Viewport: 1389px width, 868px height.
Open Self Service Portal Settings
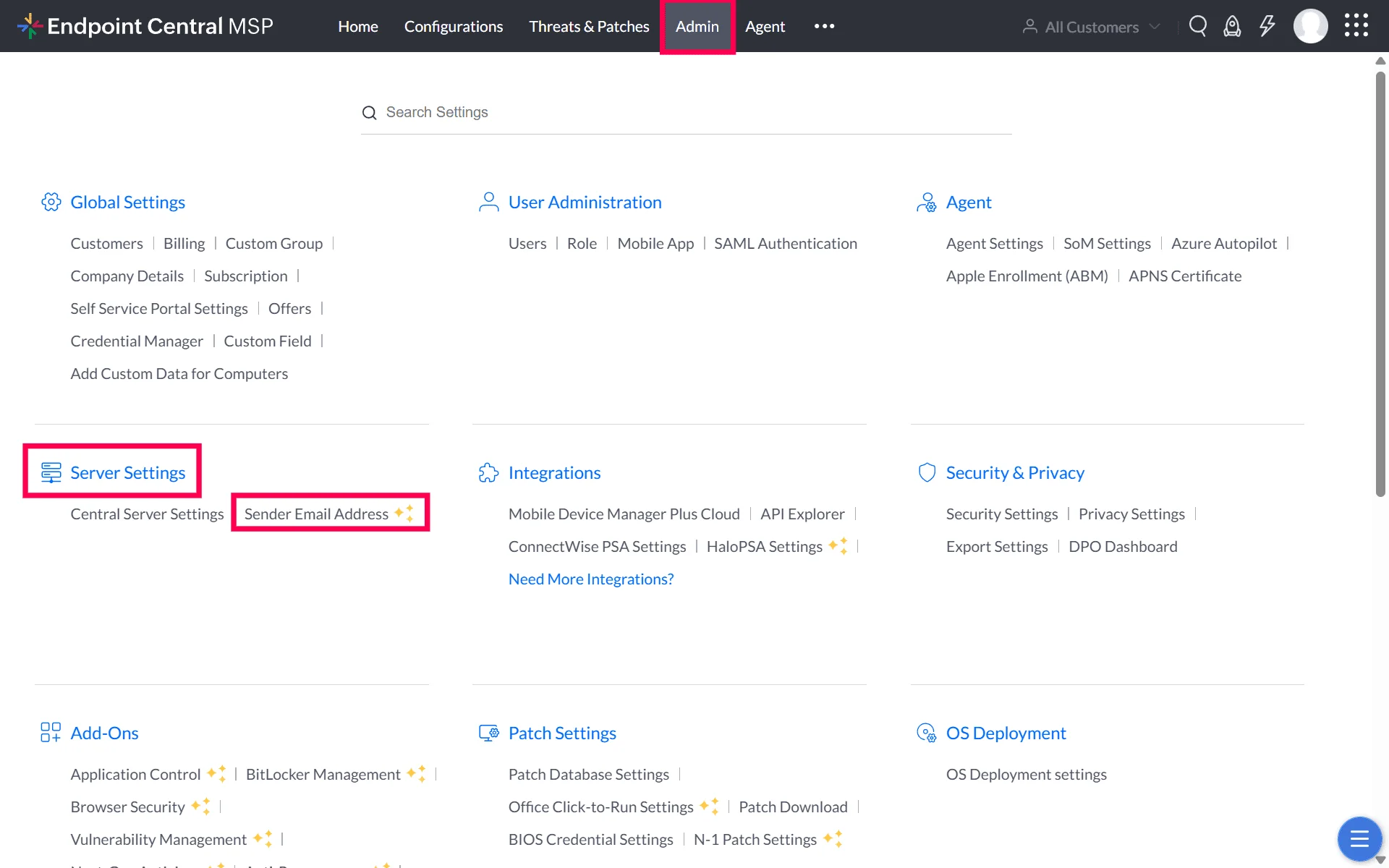click(159, 308)
